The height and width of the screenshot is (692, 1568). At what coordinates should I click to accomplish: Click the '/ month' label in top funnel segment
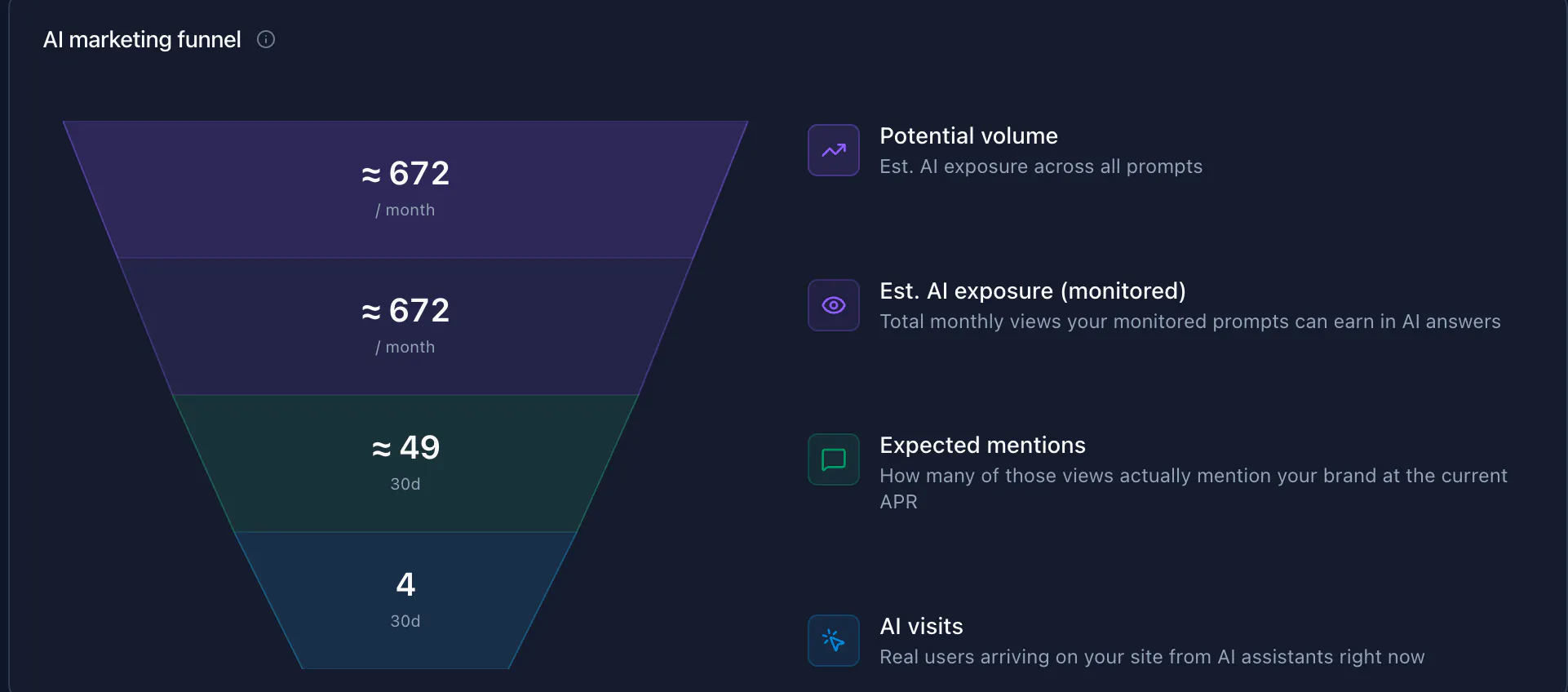pyautogui.click(x=405, y=210)
